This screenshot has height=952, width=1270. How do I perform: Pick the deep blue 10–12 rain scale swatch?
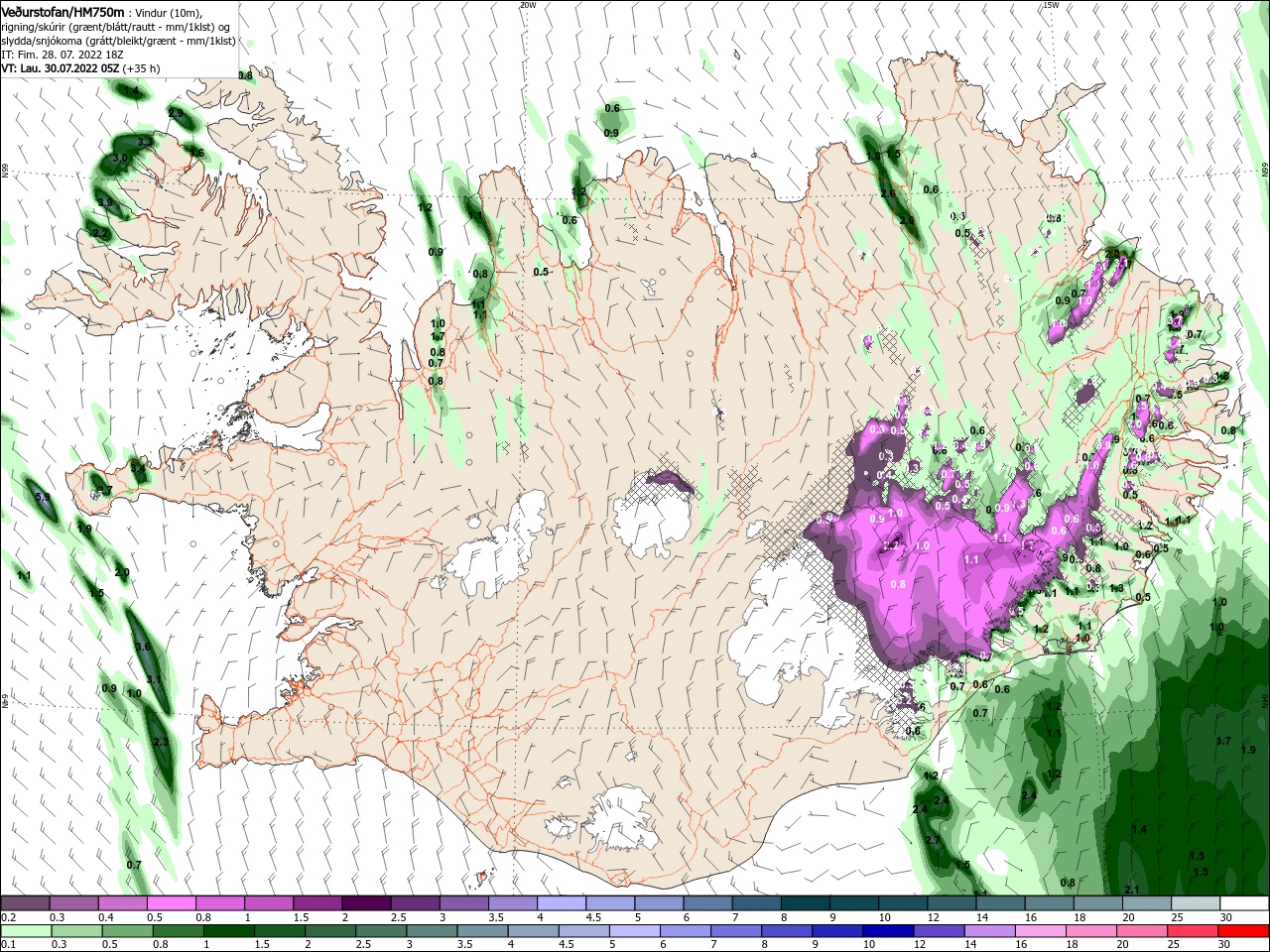pyautogui.click(x=889, y=932)
